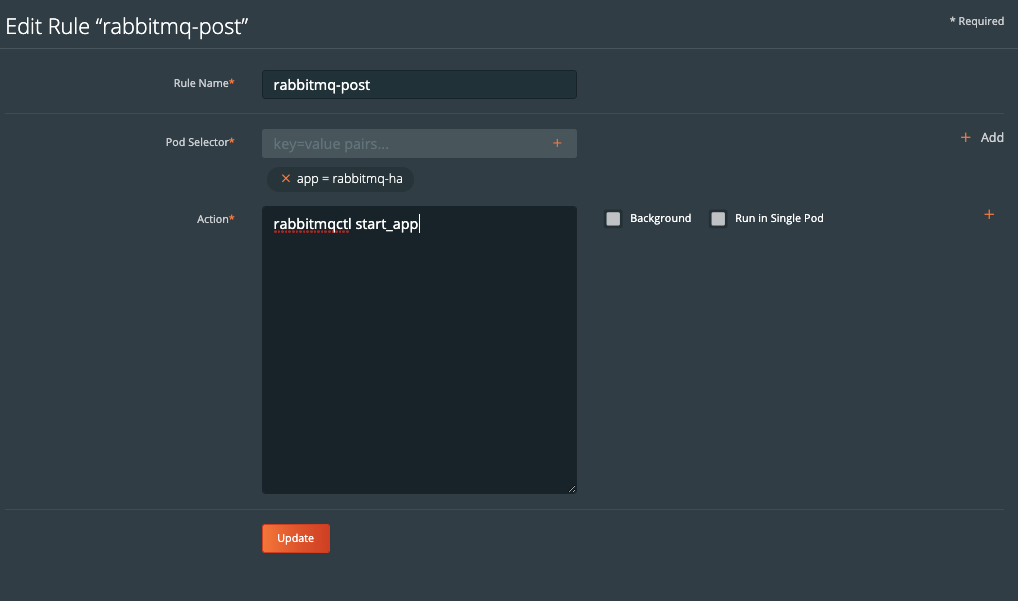Click the Rule Name input field

418,85
